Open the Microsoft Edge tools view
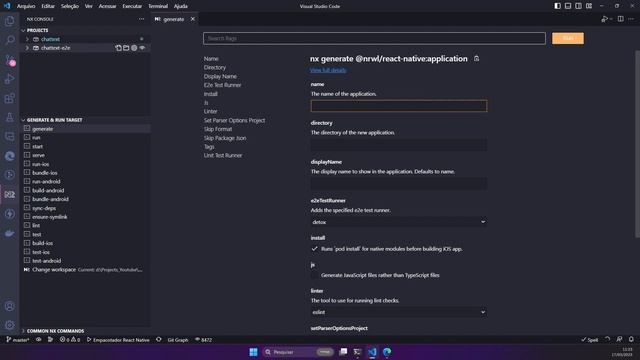640x360 pixels. (x=9, y=156)
